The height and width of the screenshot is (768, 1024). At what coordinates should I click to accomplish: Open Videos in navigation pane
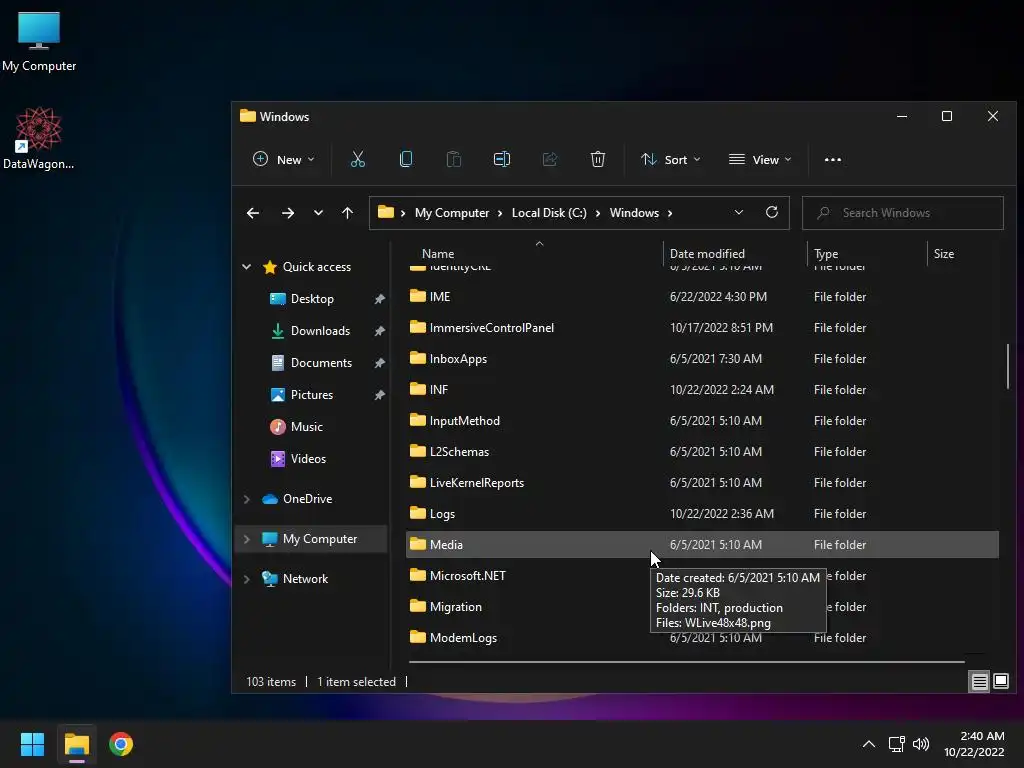point(308,458)
